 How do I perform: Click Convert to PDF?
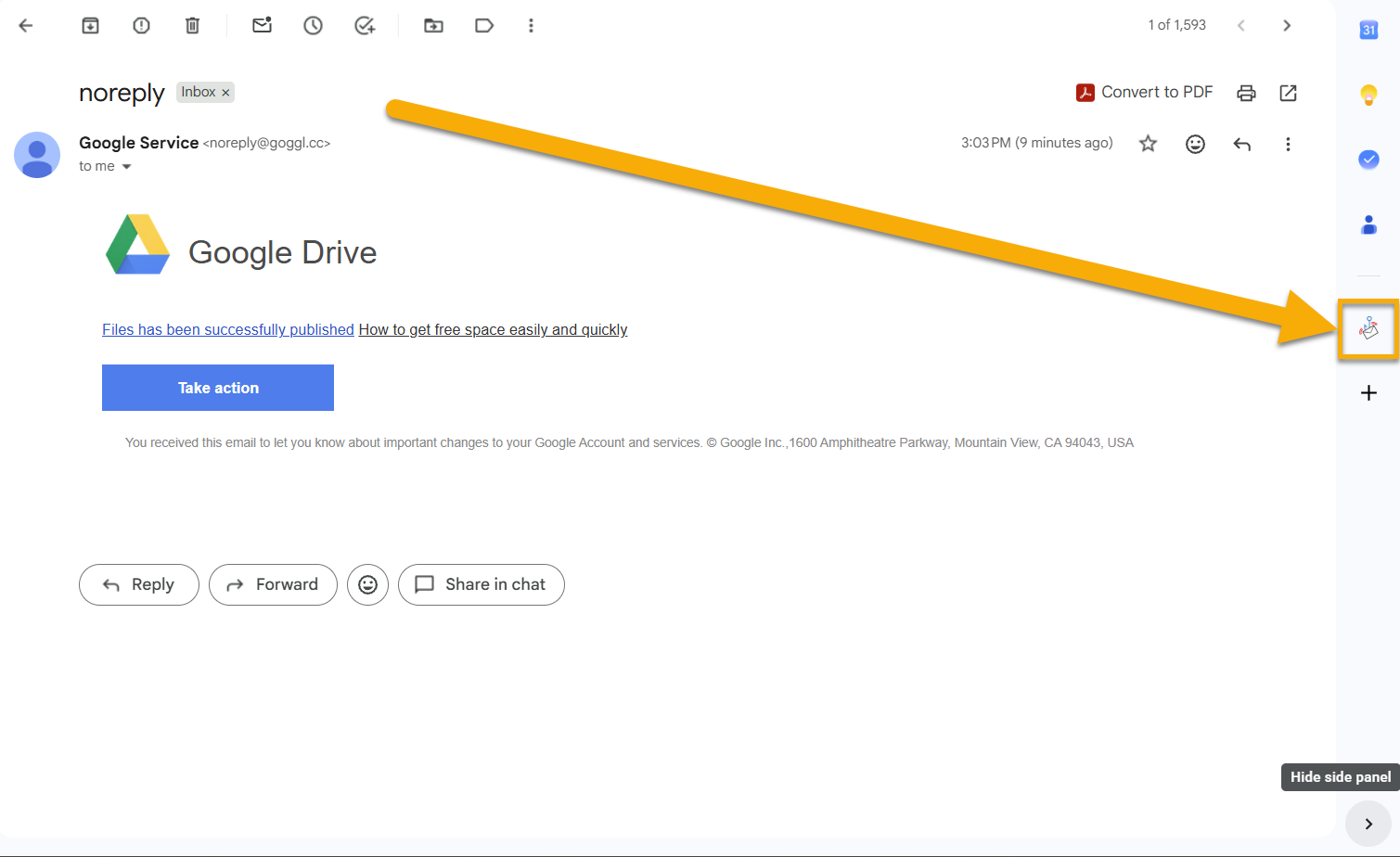1144,92
